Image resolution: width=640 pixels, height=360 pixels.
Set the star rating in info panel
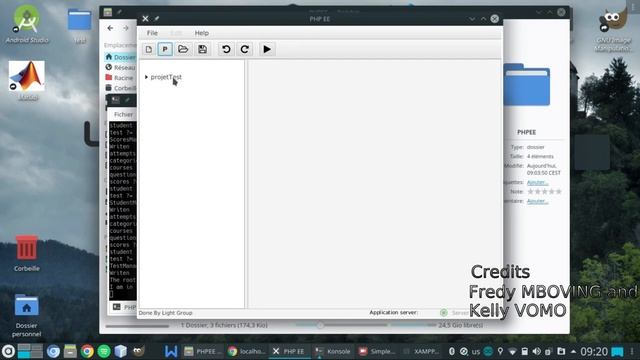(x=544, y=191)
